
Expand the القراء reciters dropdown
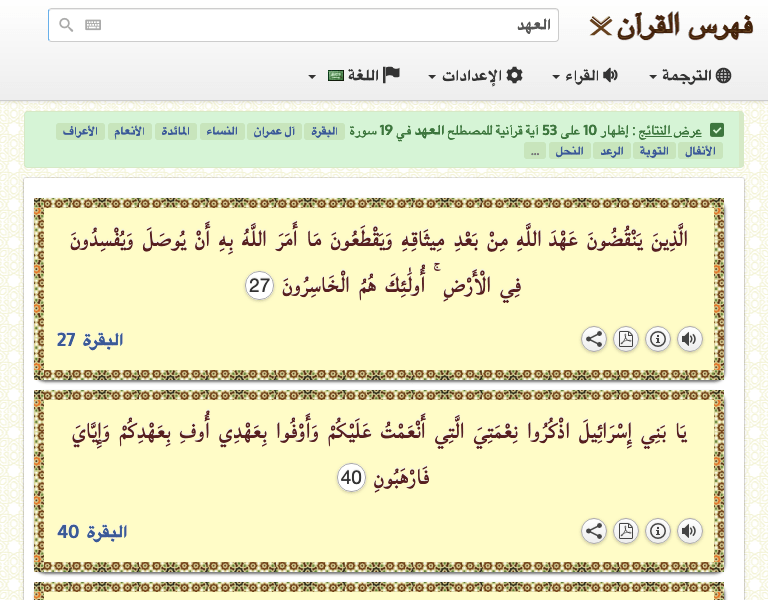pos(585,76)
